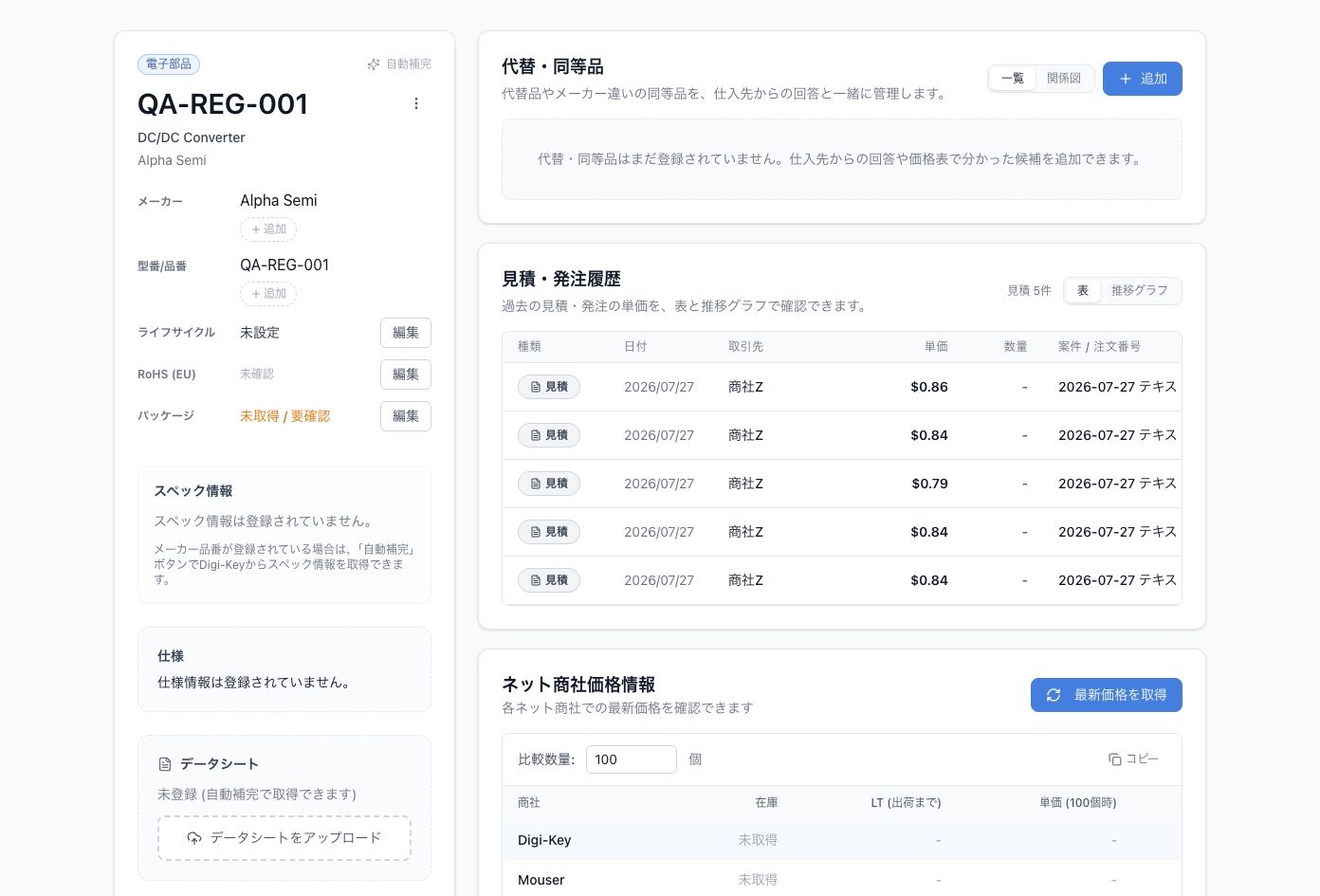Click the 種類 column header
This screenshot has height=896, width=1320.
[x=529, y=347]
